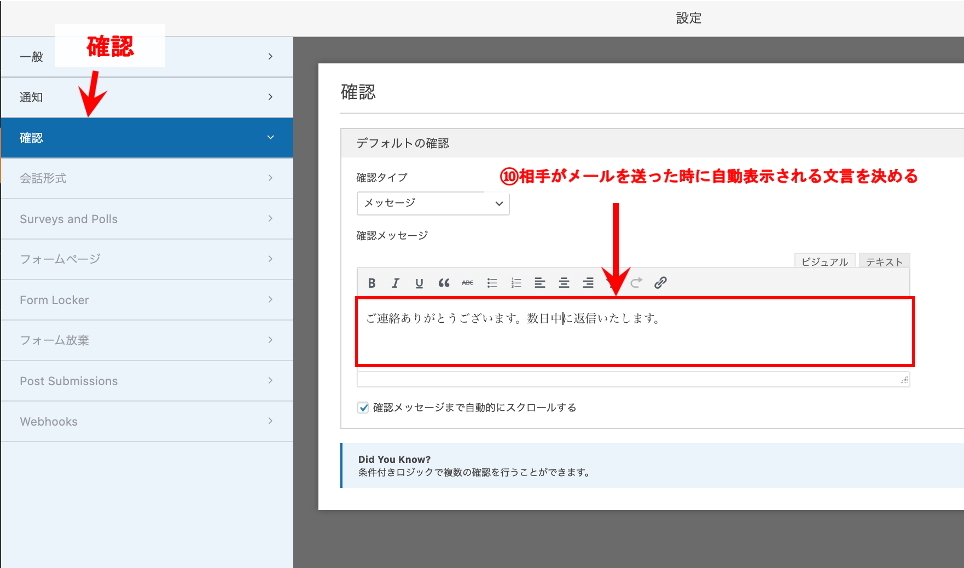Open the 確認タイプ dropdown showing メッセージ
964x568 pixels.
coord(433,203)
